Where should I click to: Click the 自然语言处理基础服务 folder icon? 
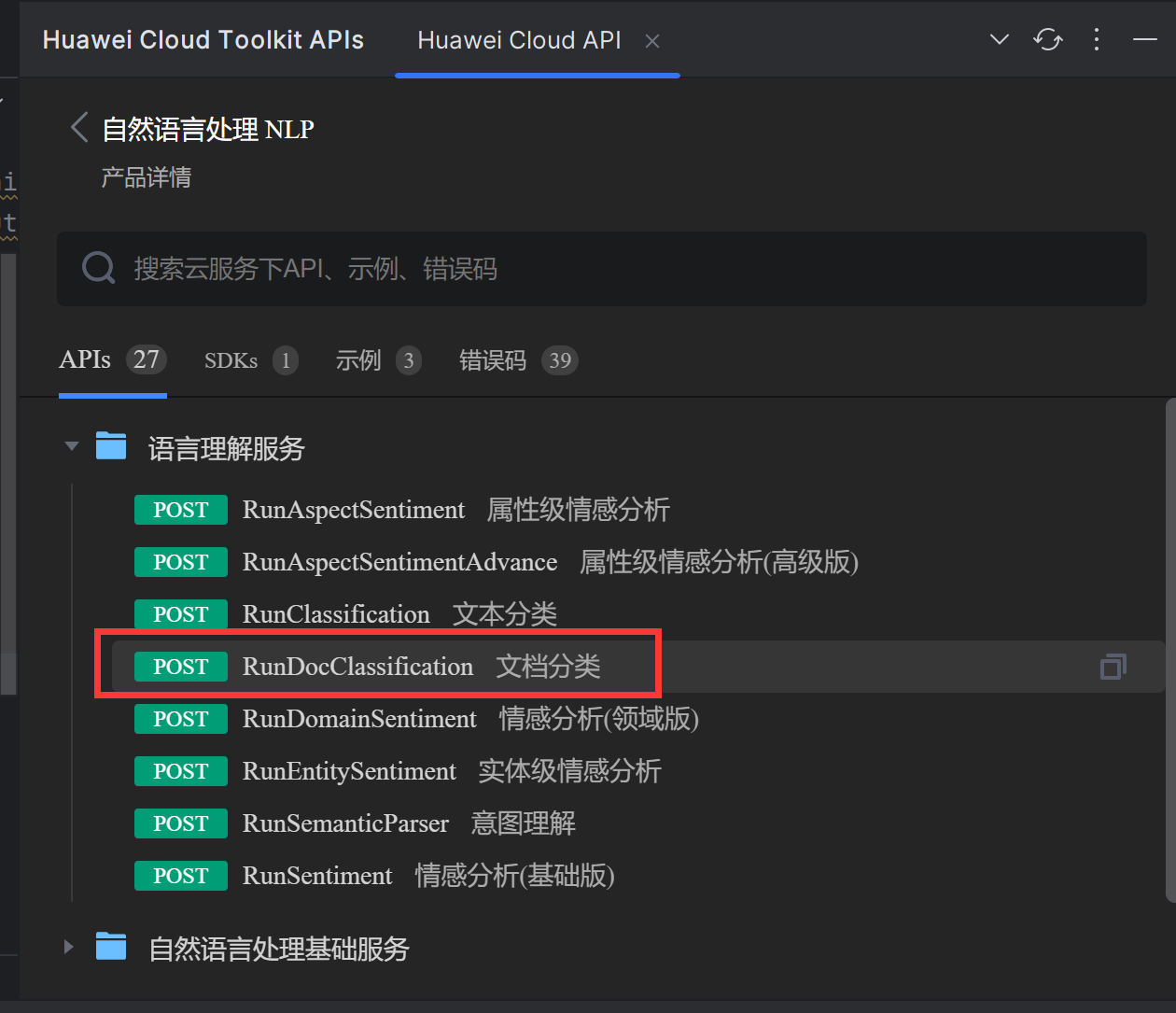pos(111,947)
